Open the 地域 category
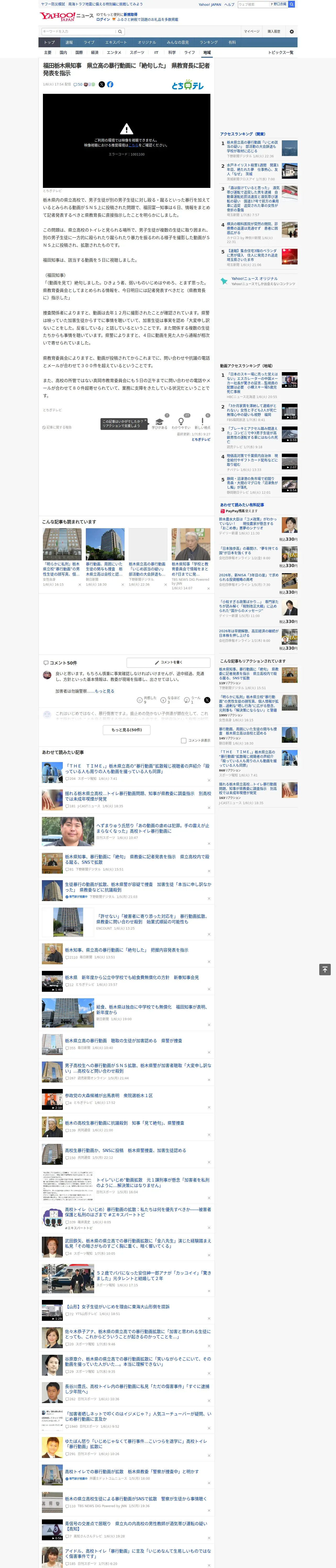 click(x=207, y=52)
